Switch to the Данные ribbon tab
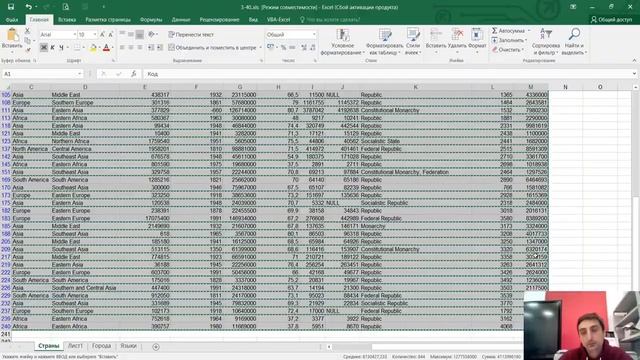 tap(181, 20)
